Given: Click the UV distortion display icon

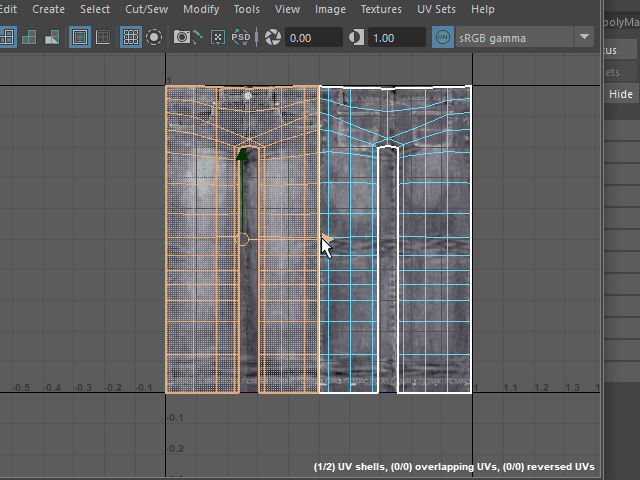Looking at the screenshot, I should click(50, 38).
